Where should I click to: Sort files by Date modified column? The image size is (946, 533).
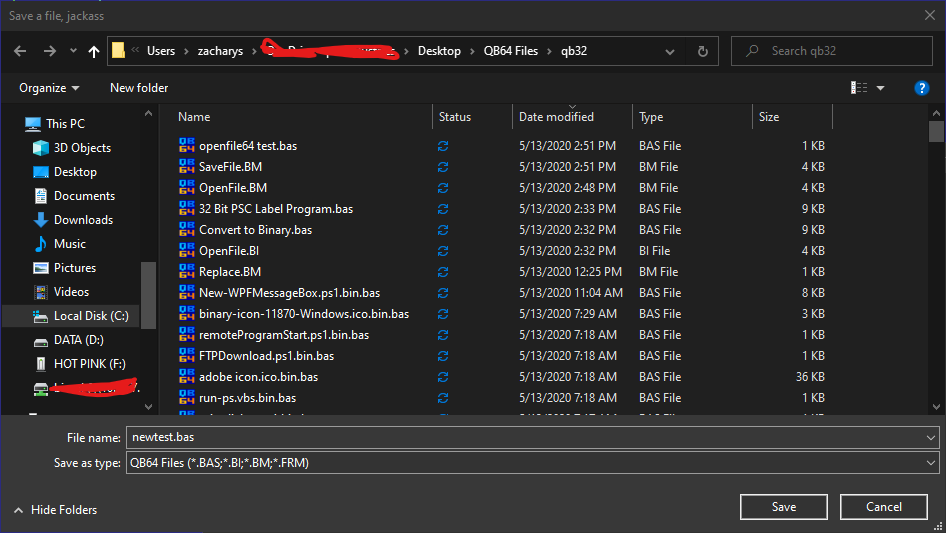(x=556, y=117)
